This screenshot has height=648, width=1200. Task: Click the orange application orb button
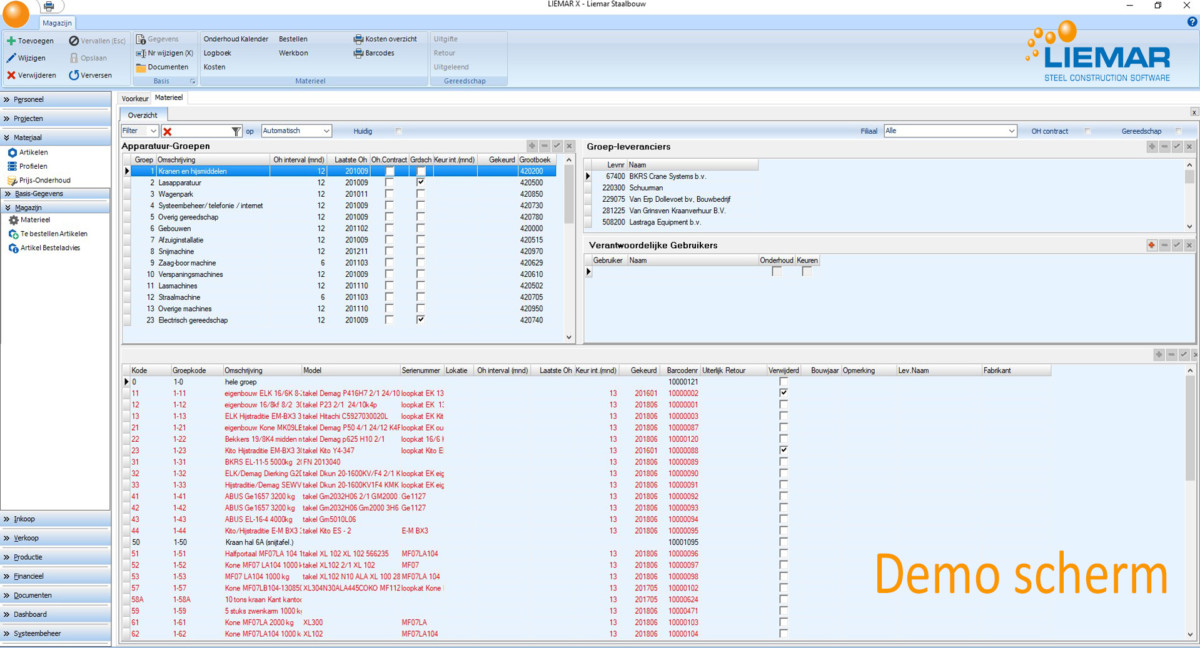pos(16,14)
